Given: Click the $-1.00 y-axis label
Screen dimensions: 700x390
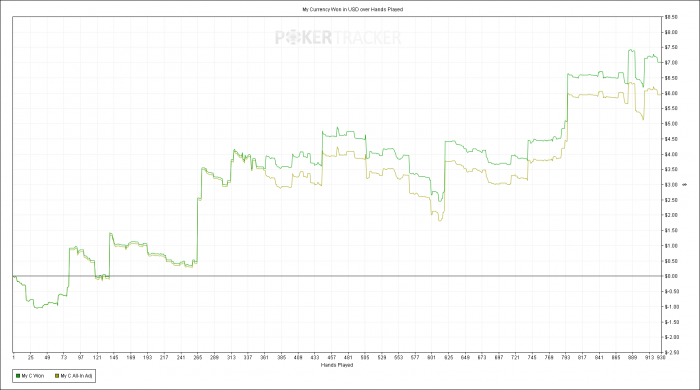Looking at the screenshot, I should pos(672,307).
